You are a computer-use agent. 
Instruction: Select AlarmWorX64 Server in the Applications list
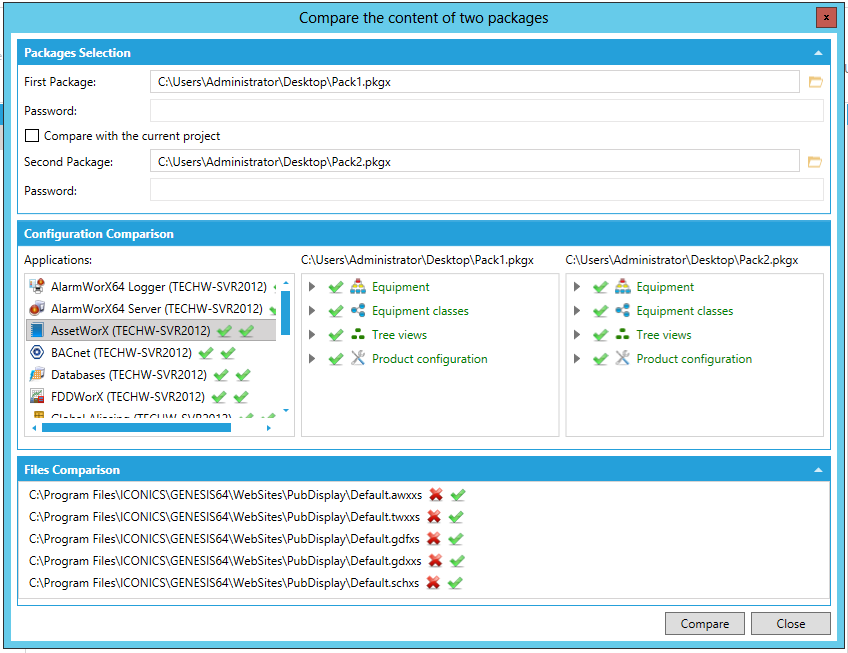(x=156, y=309)
